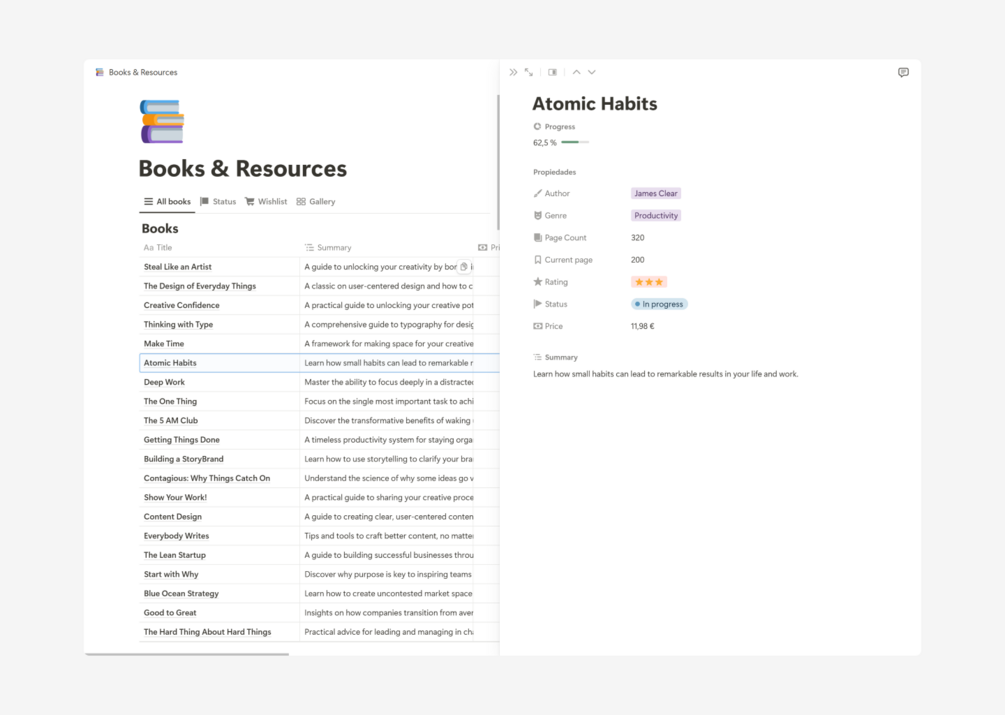
Task: Select the All books tab
Action: point(167,202)
